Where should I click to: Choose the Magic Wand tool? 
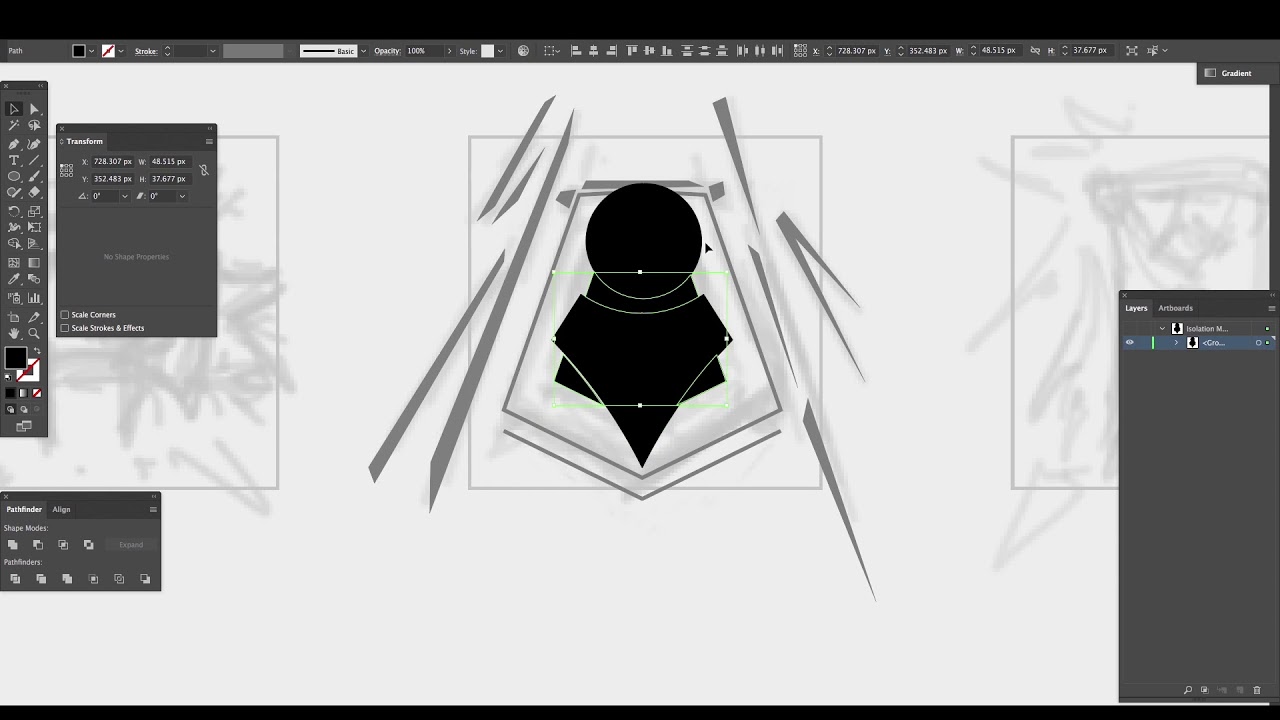coord(14,125)
